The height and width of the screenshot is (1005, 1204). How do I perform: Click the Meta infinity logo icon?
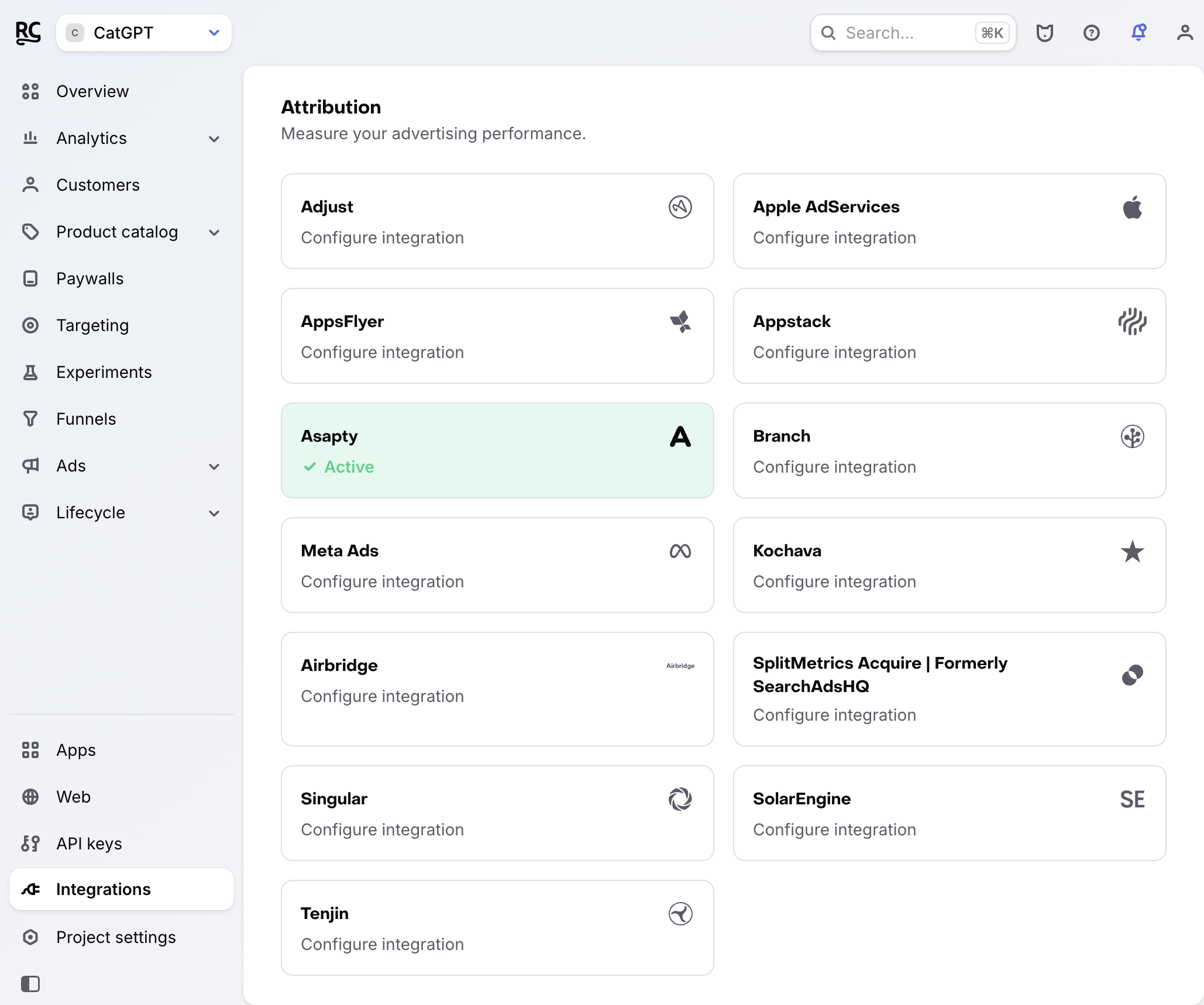680,551
